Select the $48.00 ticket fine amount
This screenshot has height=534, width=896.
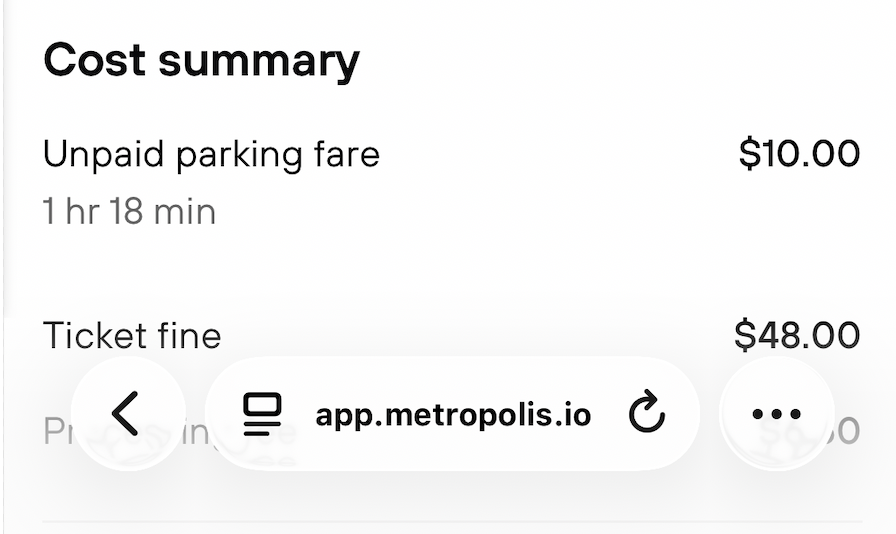tap(797, 336)
